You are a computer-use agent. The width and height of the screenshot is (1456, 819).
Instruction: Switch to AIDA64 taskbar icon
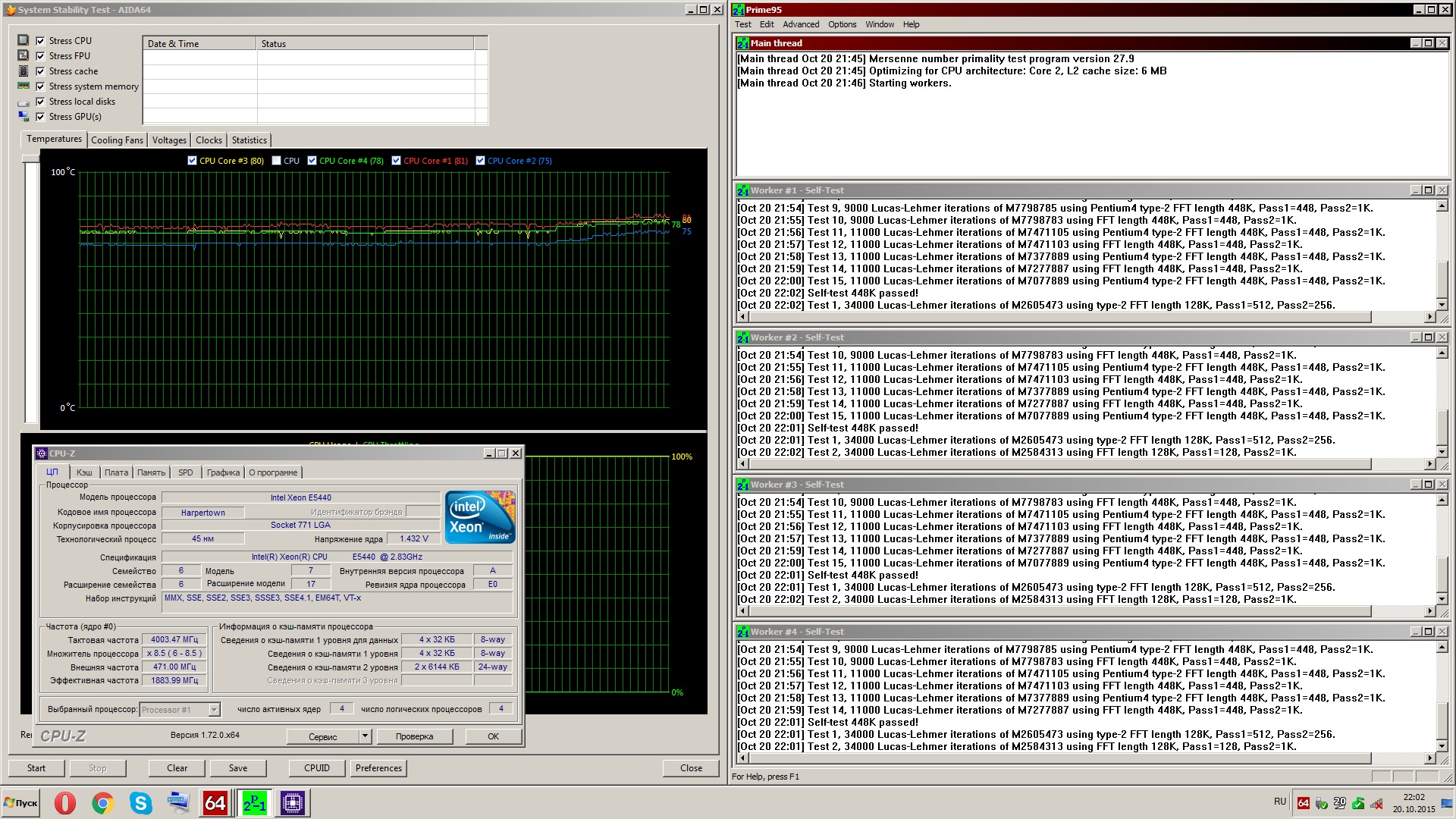215,802
